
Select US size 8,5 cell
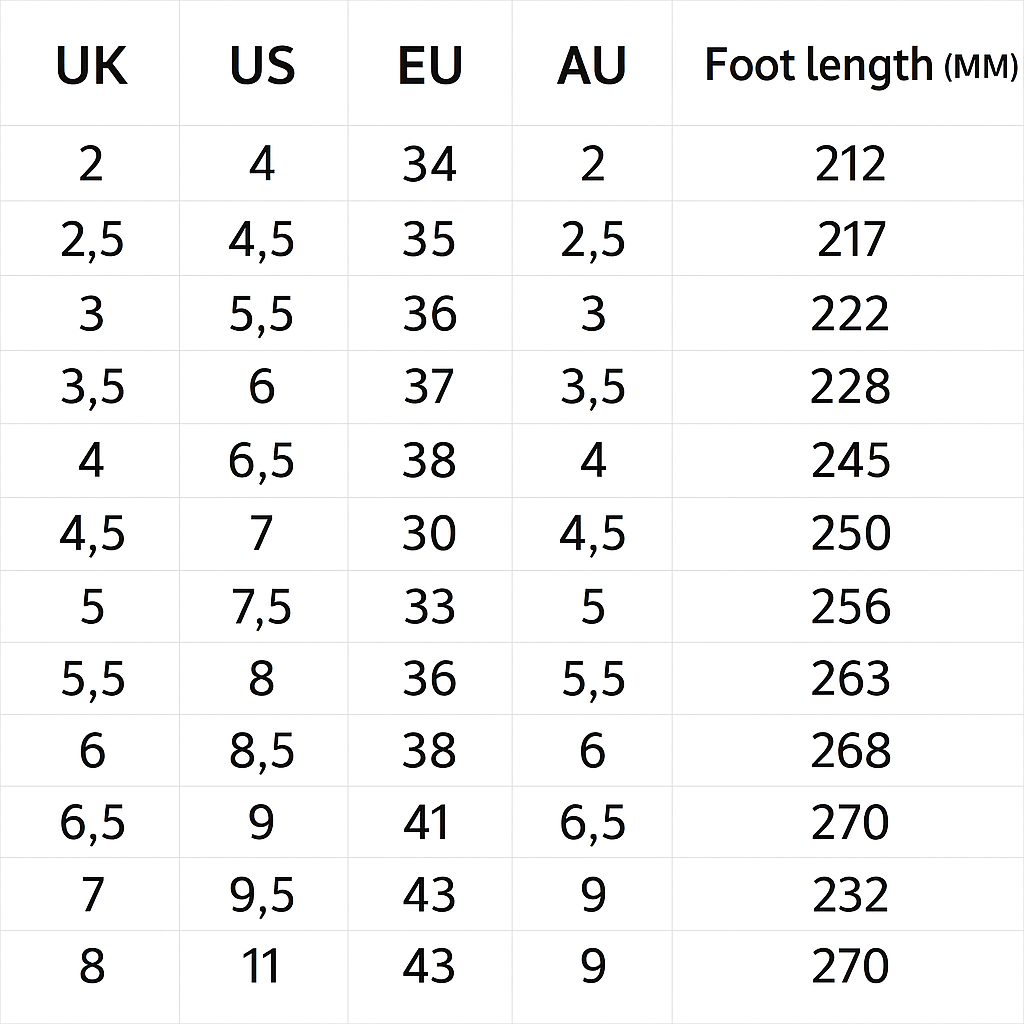pyautogui.click(x=261, y=751)
